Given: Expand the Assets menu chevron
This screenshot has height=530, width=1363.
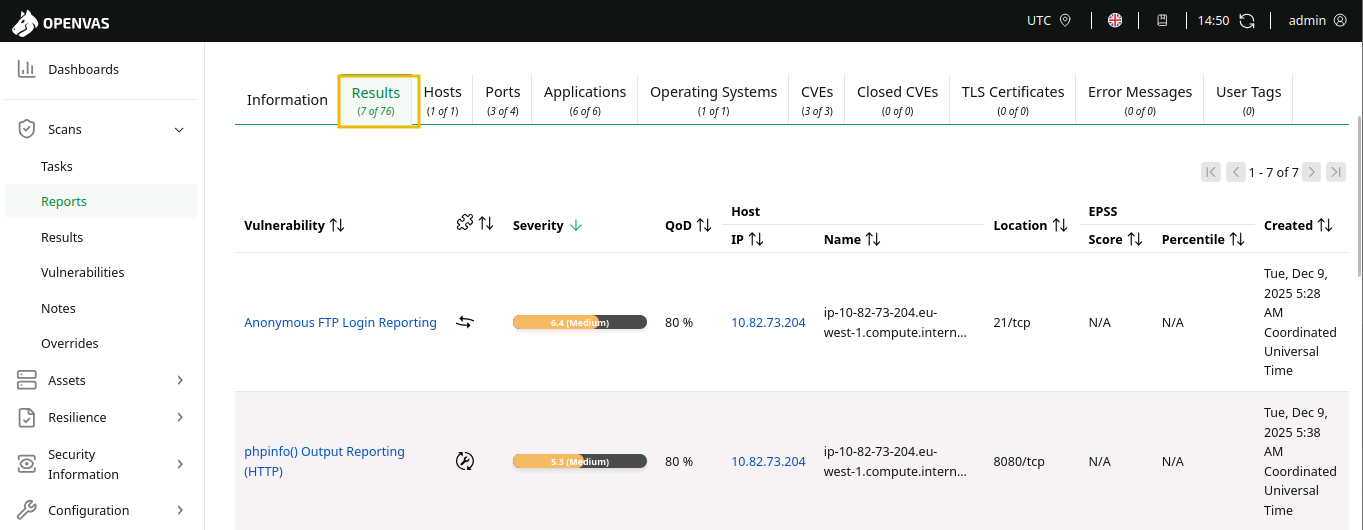Looking at the screenshot, I should (x=180, y=380).
